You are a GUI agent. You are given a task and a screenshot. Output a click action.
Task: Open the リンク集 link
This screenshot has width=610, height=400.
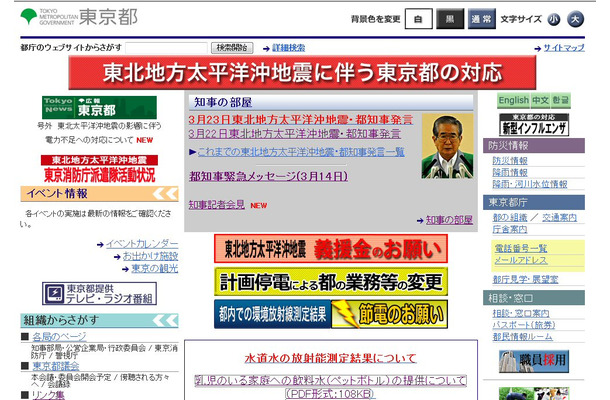tap(48, 395)
